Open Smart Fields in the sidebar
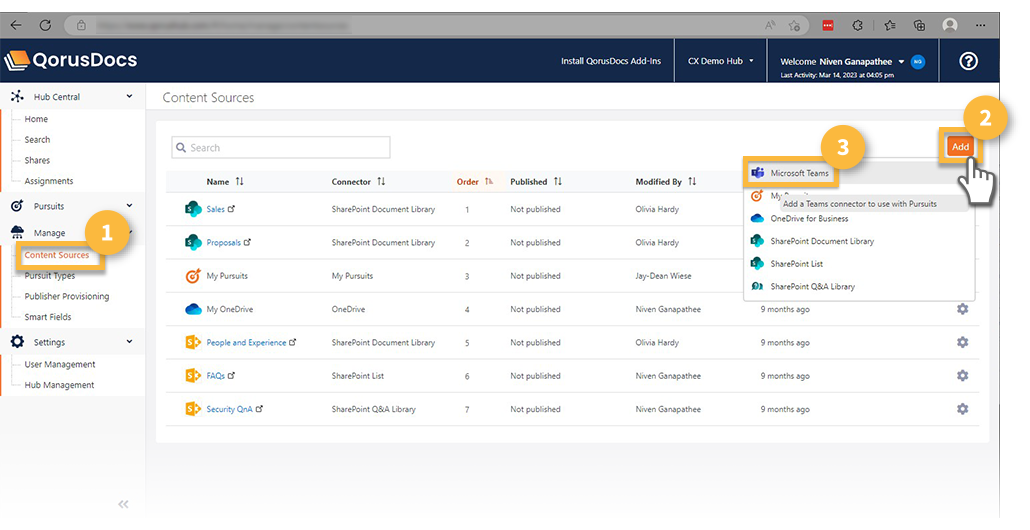1030x530 pixels. pos(48,317)
